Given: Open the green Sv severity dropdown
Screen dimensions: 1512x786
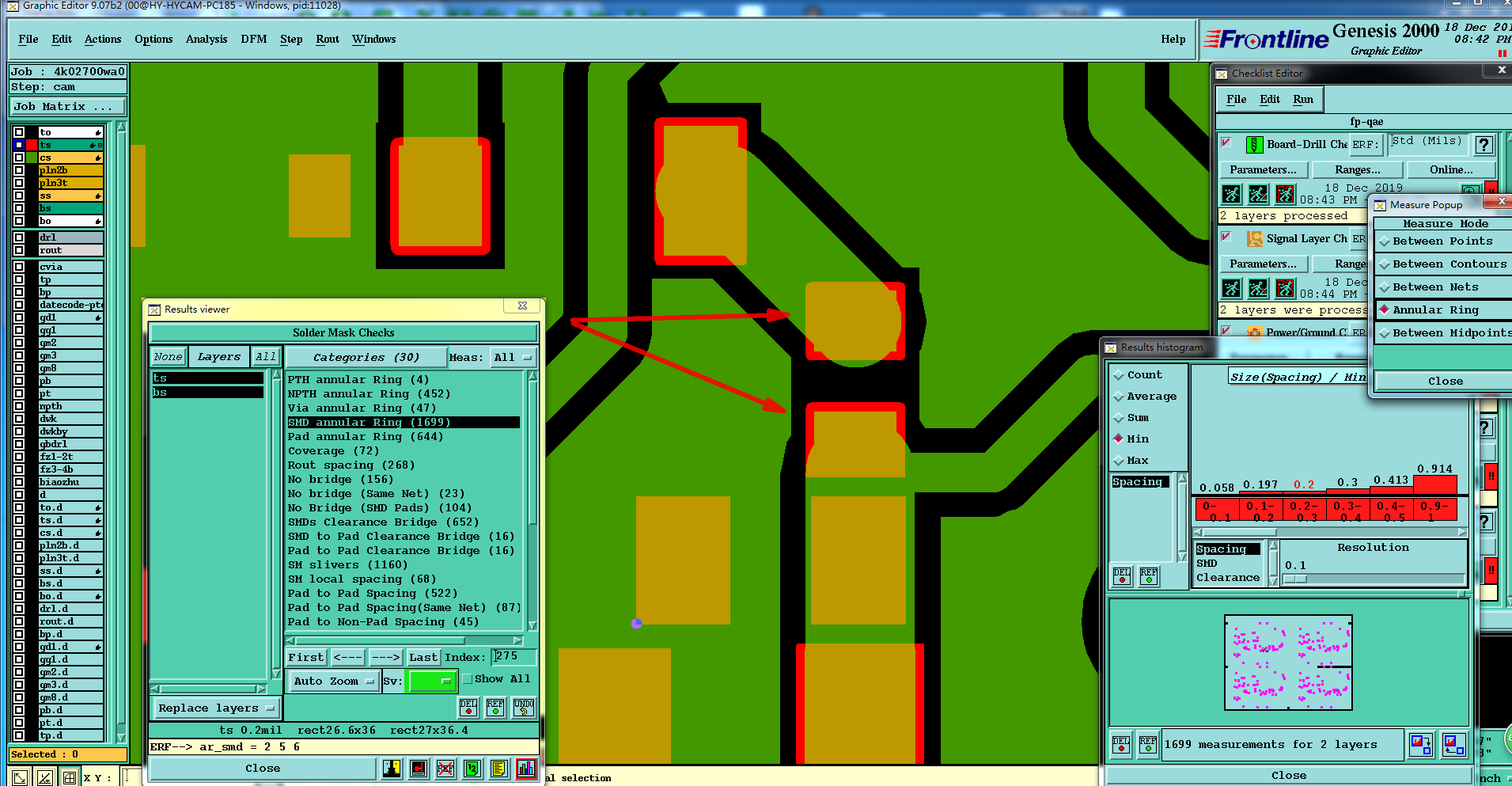Looking at the screenshot, I should click(432, 682).
